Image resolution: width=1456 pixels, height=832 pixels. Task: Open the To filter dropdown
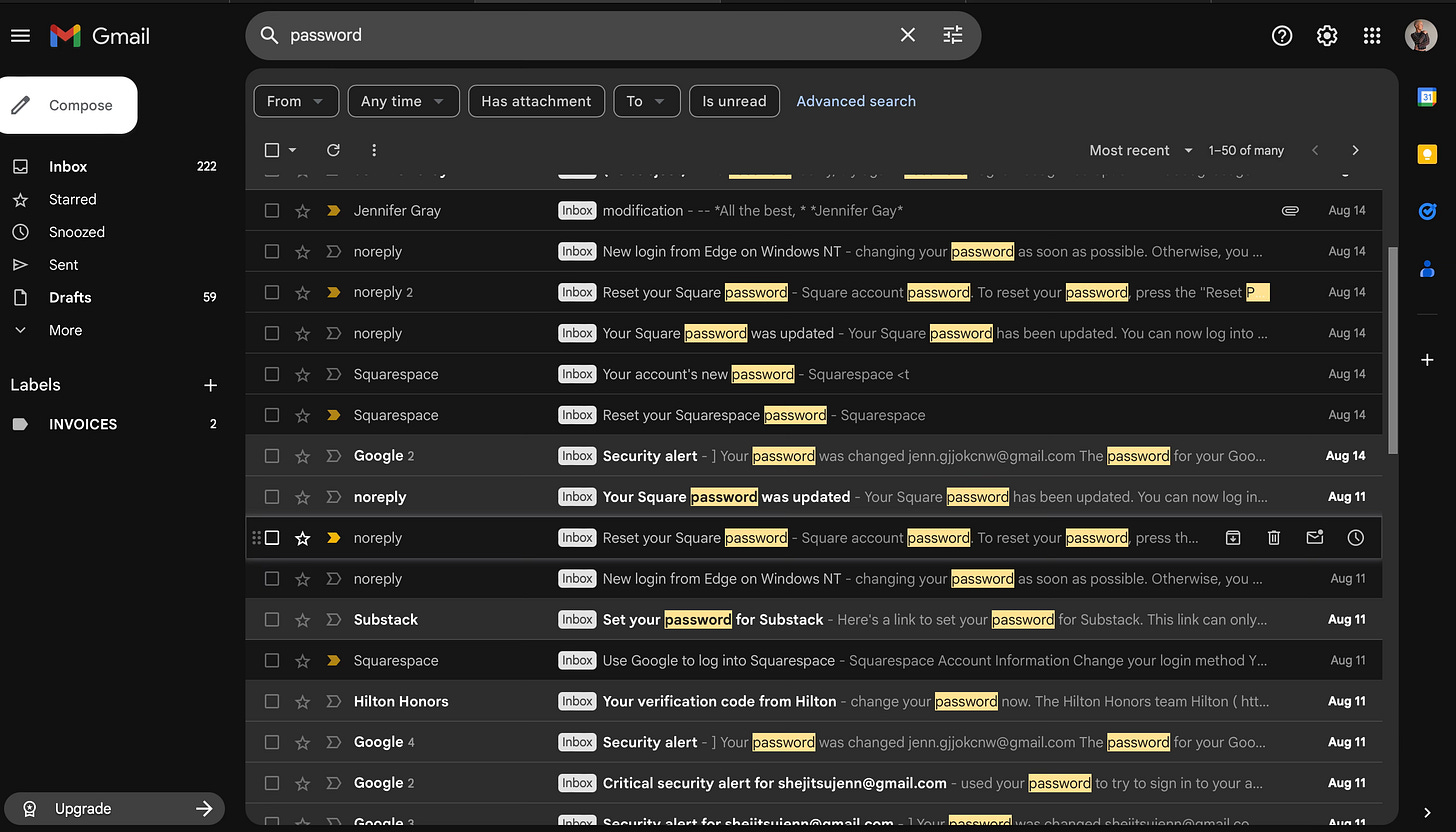pos(647,101)
